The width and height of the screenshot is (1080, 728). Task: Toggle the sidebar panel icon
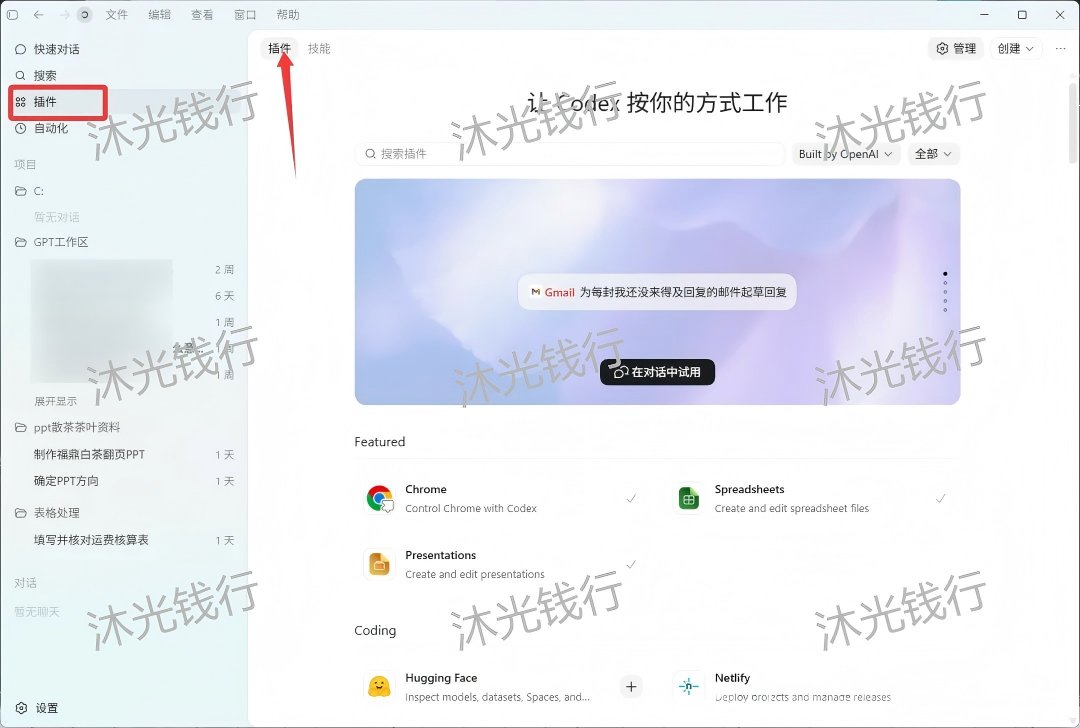(12, 14)
